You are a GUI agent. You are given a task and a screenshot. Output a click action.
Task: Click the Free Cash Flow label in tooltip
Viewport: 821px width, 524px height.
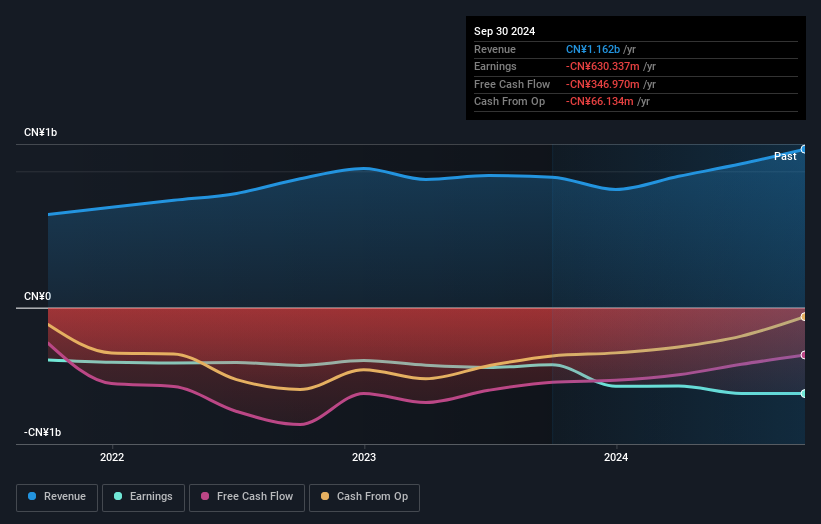pos(512,84)
